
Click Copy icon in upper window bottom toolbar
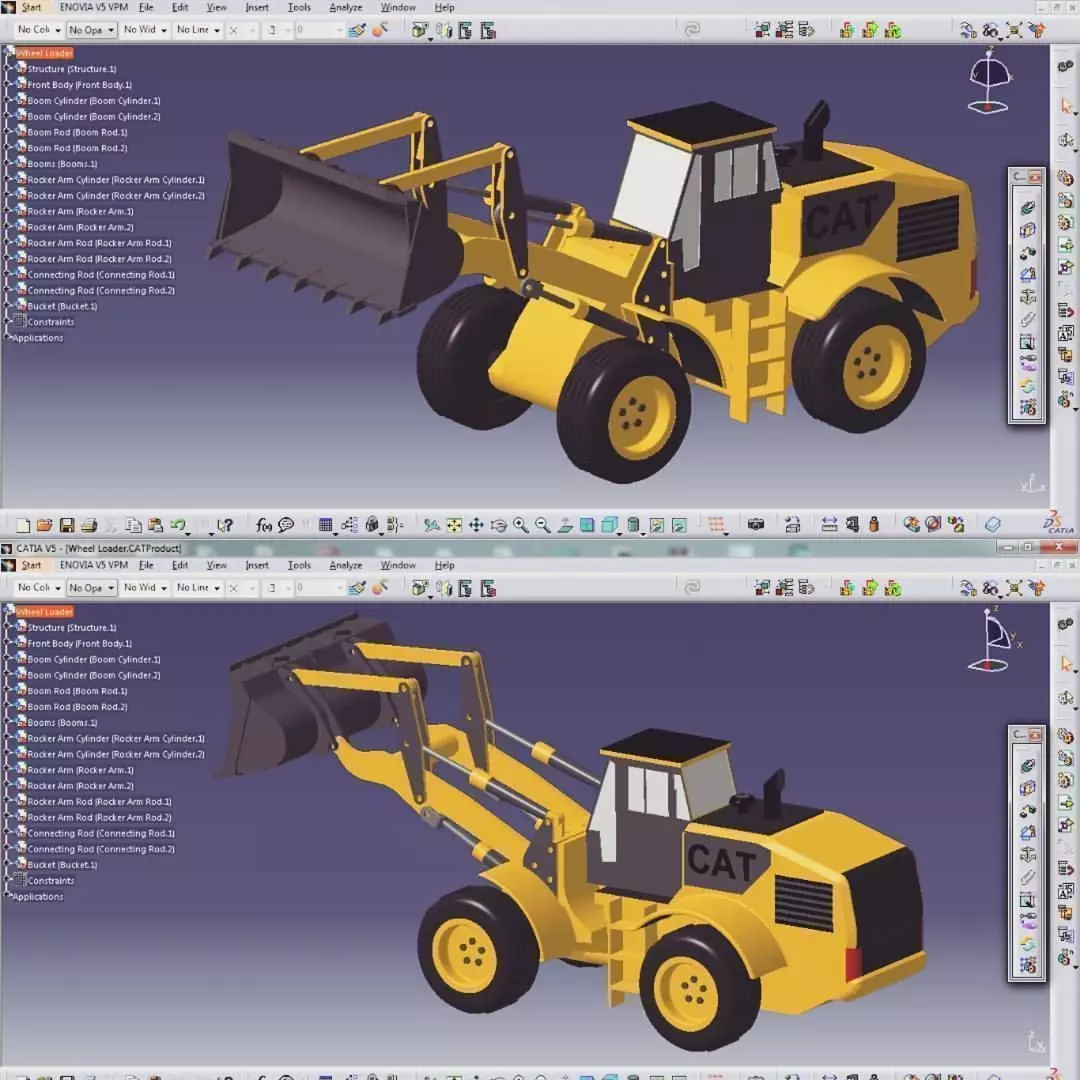(x=134, y=526)
